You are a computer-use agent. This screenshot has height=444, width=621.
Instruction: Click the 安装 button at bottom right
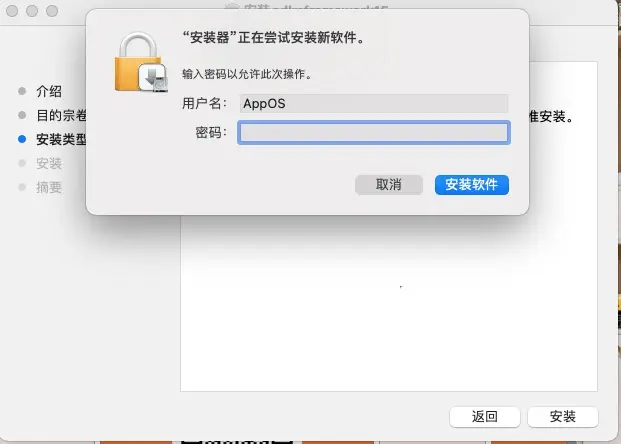point(563,417)
